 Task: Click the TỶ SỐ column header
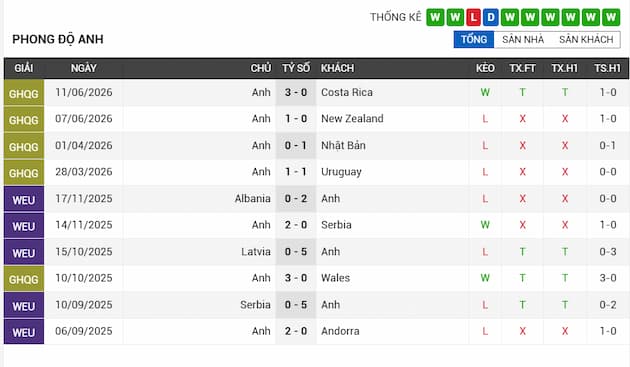coord(296,68)
